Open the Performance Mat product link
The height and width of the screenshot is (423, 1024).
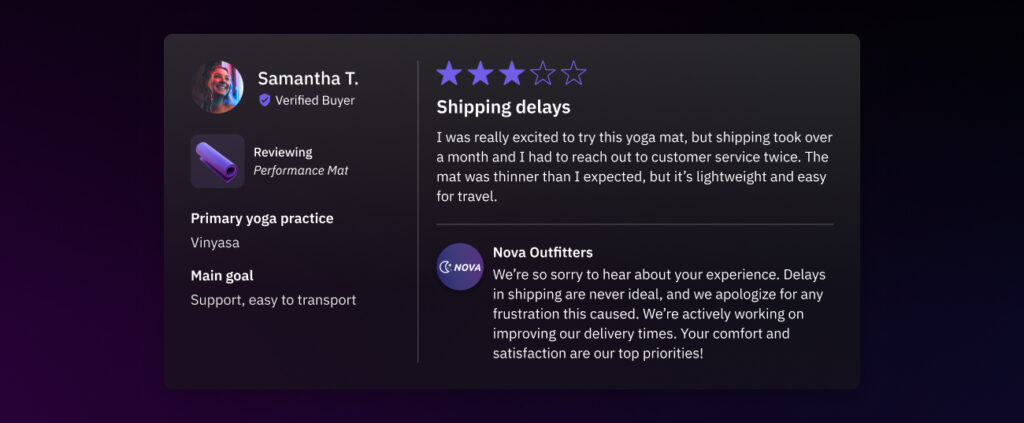[x=300, y=170]
